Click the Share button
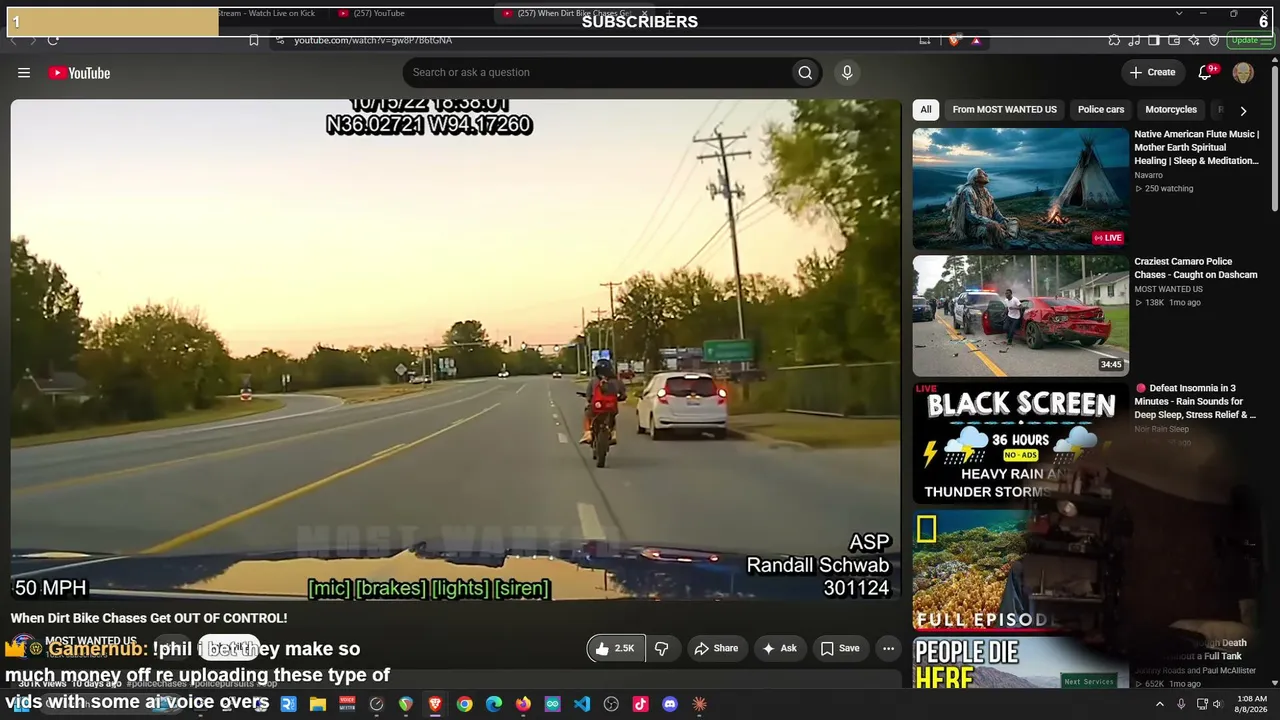 [x=716, y=648]
